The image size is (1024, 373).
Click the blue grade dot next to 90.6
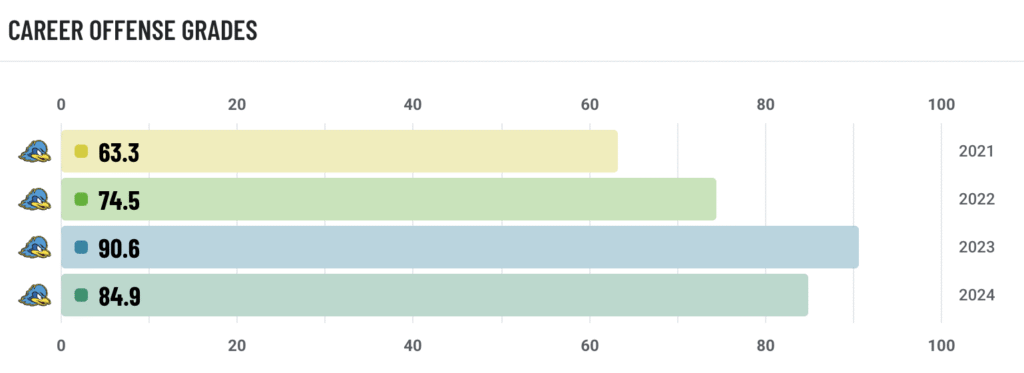click(x=82, y=247)
